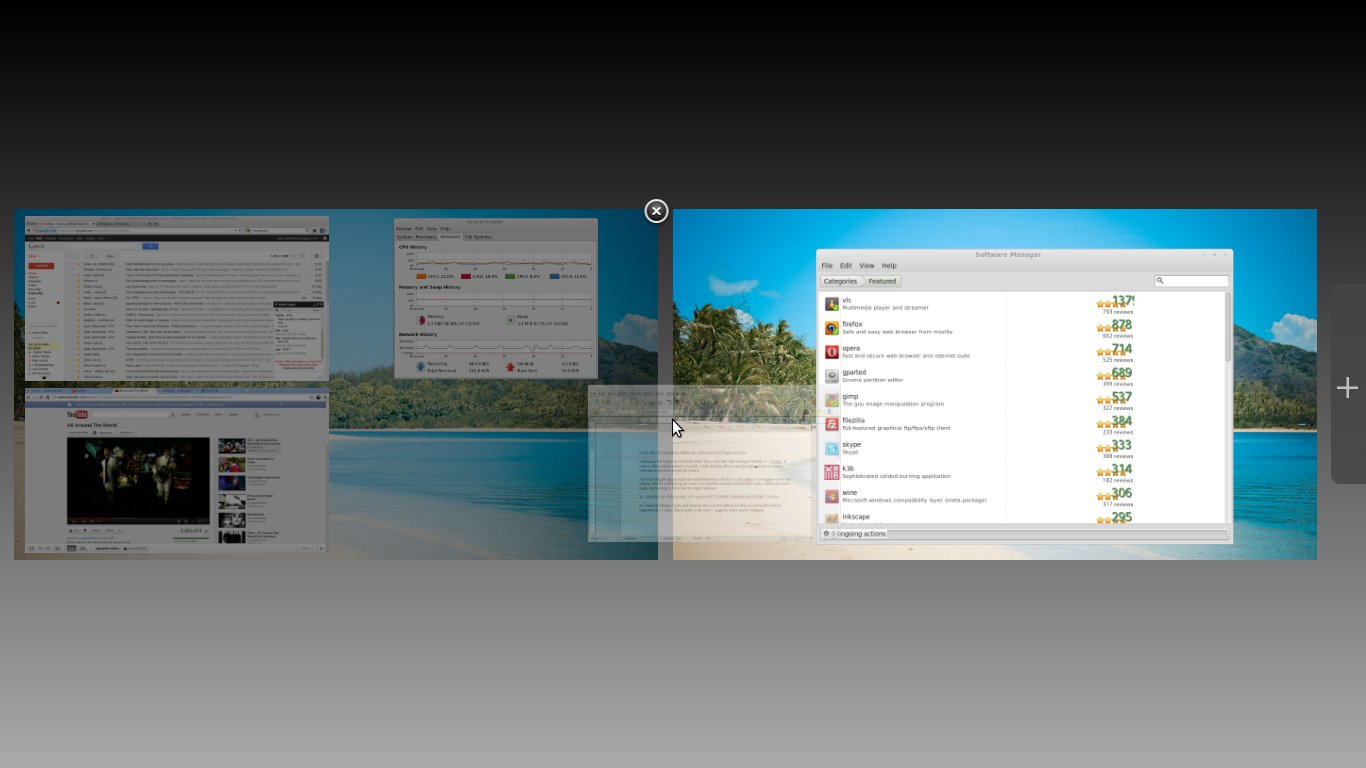This screenshot has height=768, width=1366.
Task: Click the Featured breadcrumb button
Action: click(x=882, y=282)
